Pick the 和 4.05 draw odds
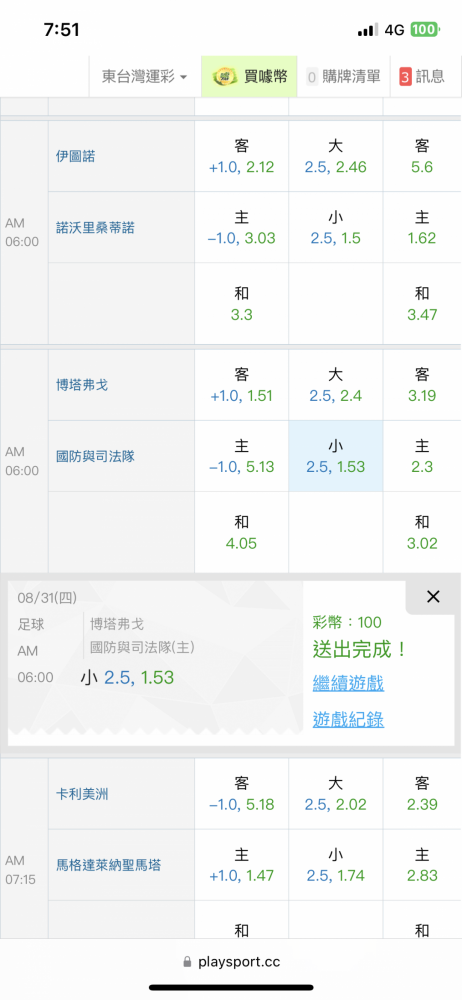 pos(241,533)
